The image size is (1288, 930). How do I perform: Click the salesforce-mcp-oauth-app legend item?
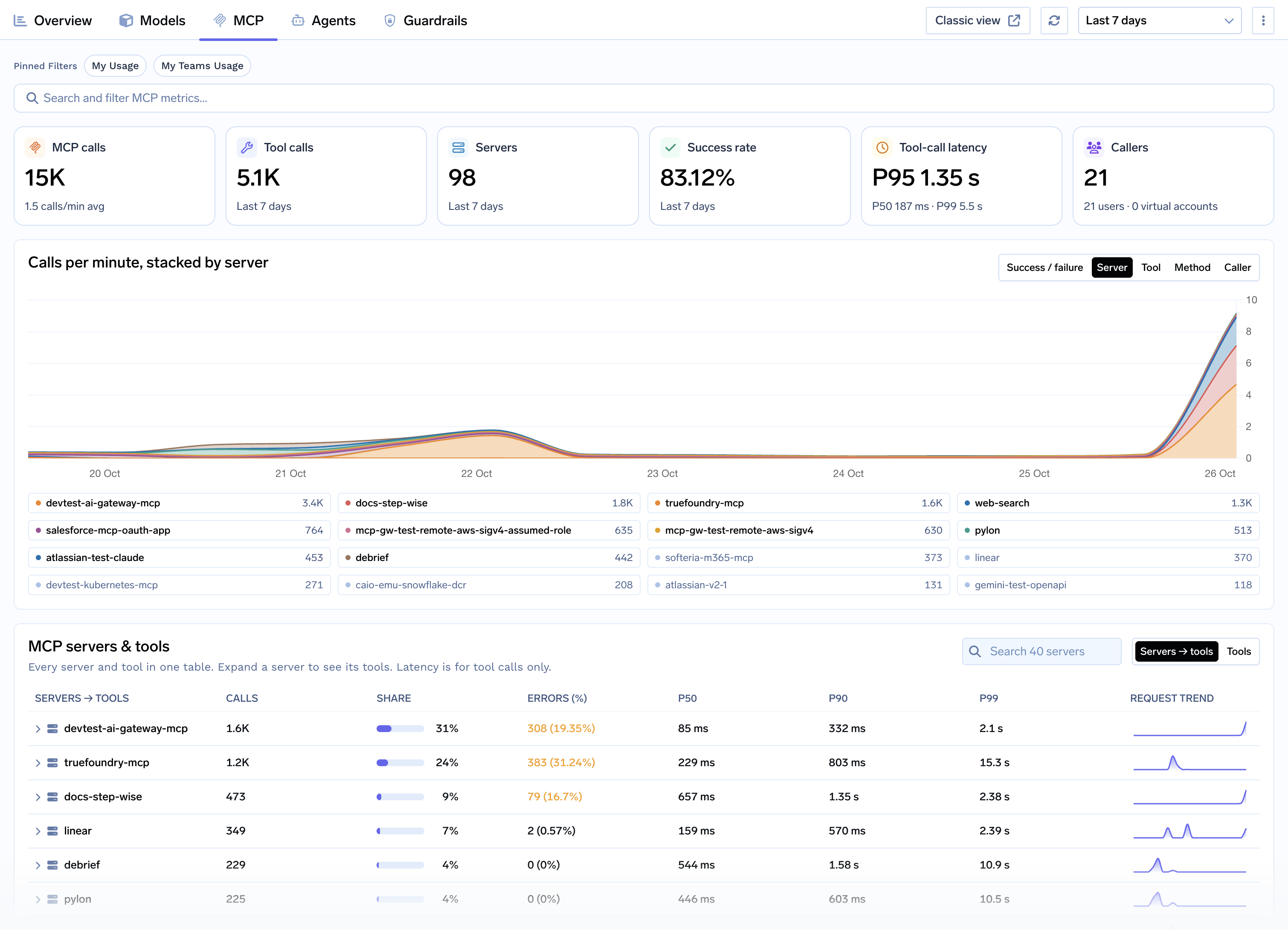point(180,530)
